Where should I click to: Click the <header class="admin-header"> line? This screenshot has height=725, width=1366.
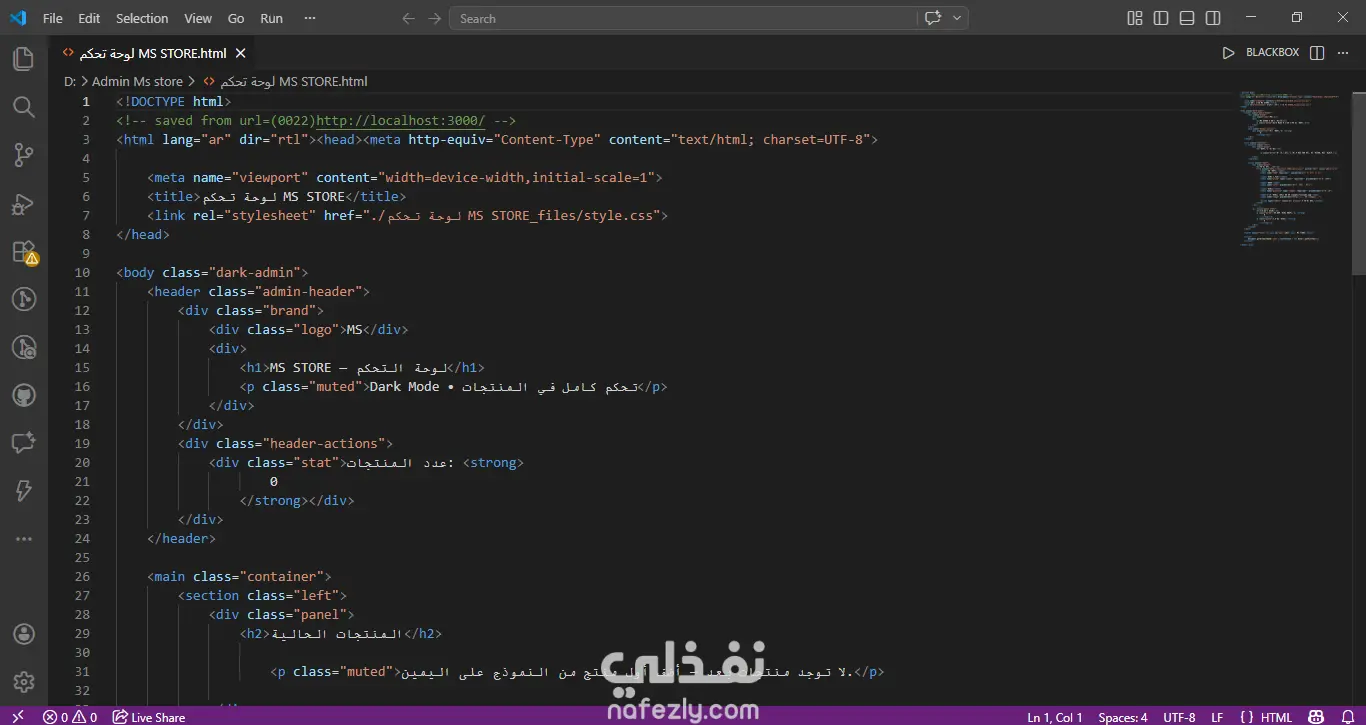click(258, 291)
